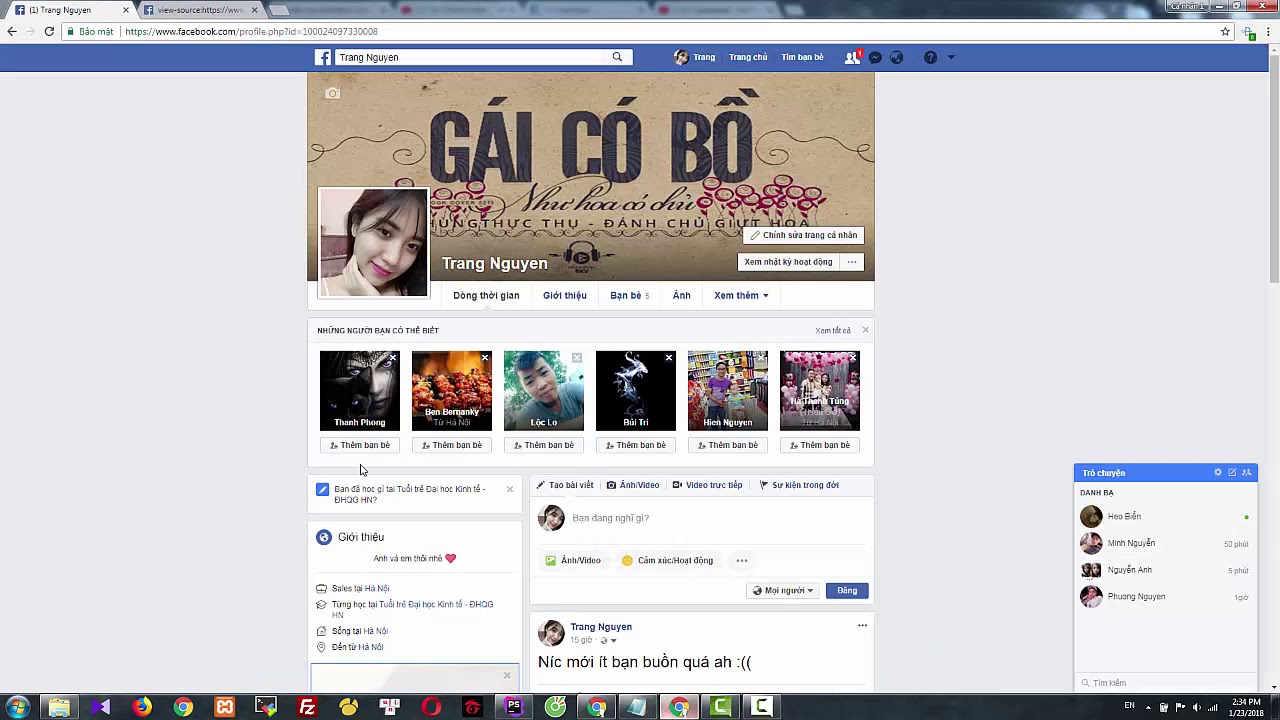The height and width of the screenshot is (720, 1280).
Task: Click Cảm xúc/Hoạt động button
Action: [x=667, y=560]
